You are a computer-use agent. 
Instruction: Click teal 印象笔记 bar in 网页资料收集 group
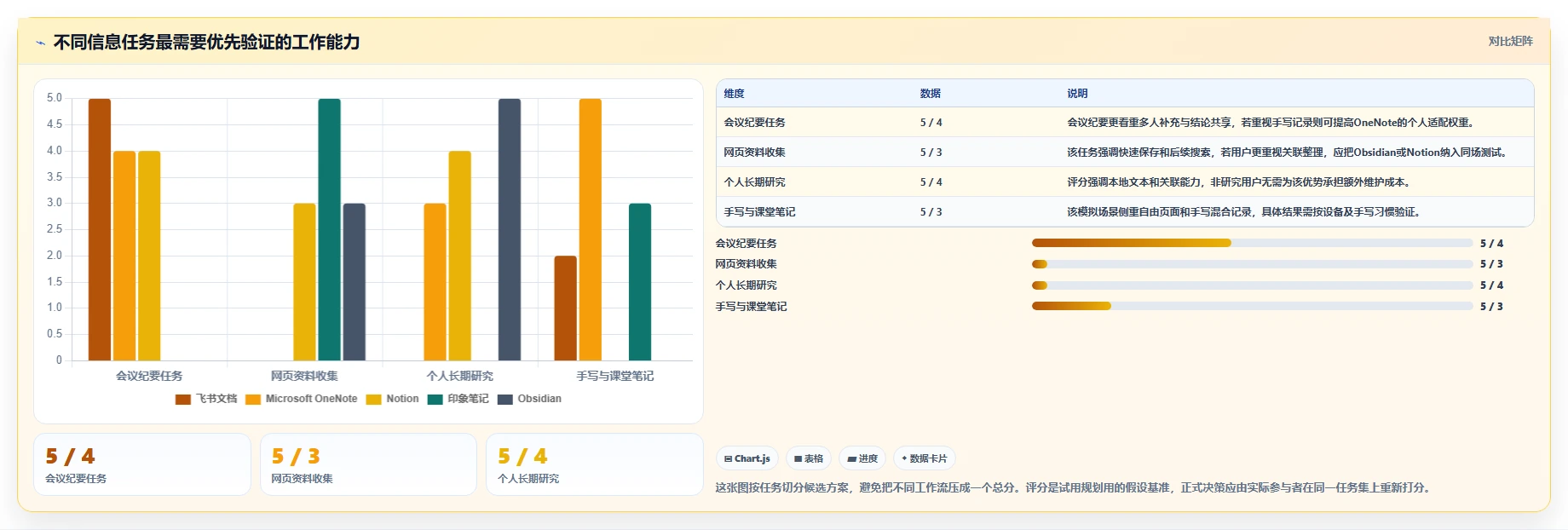330,229
